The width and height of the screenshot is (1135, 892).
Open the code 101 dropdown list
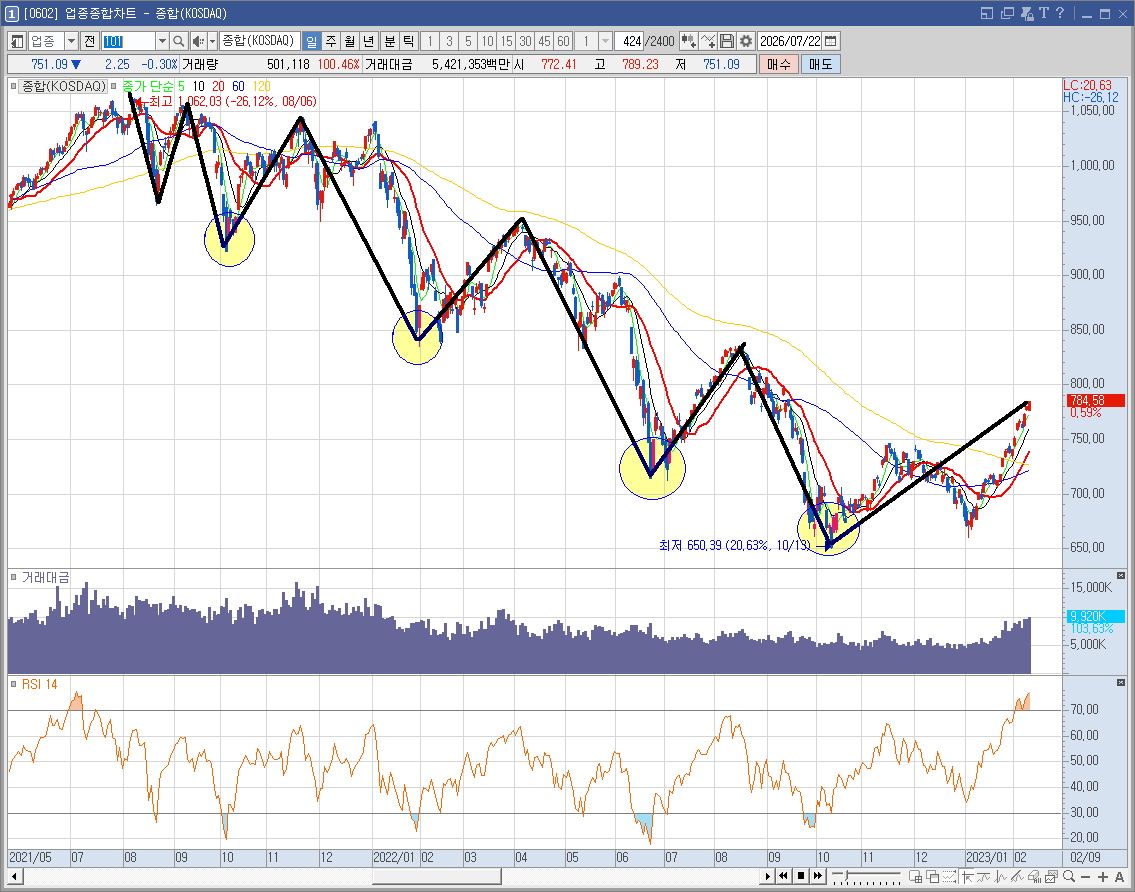(x=162, y=41)
